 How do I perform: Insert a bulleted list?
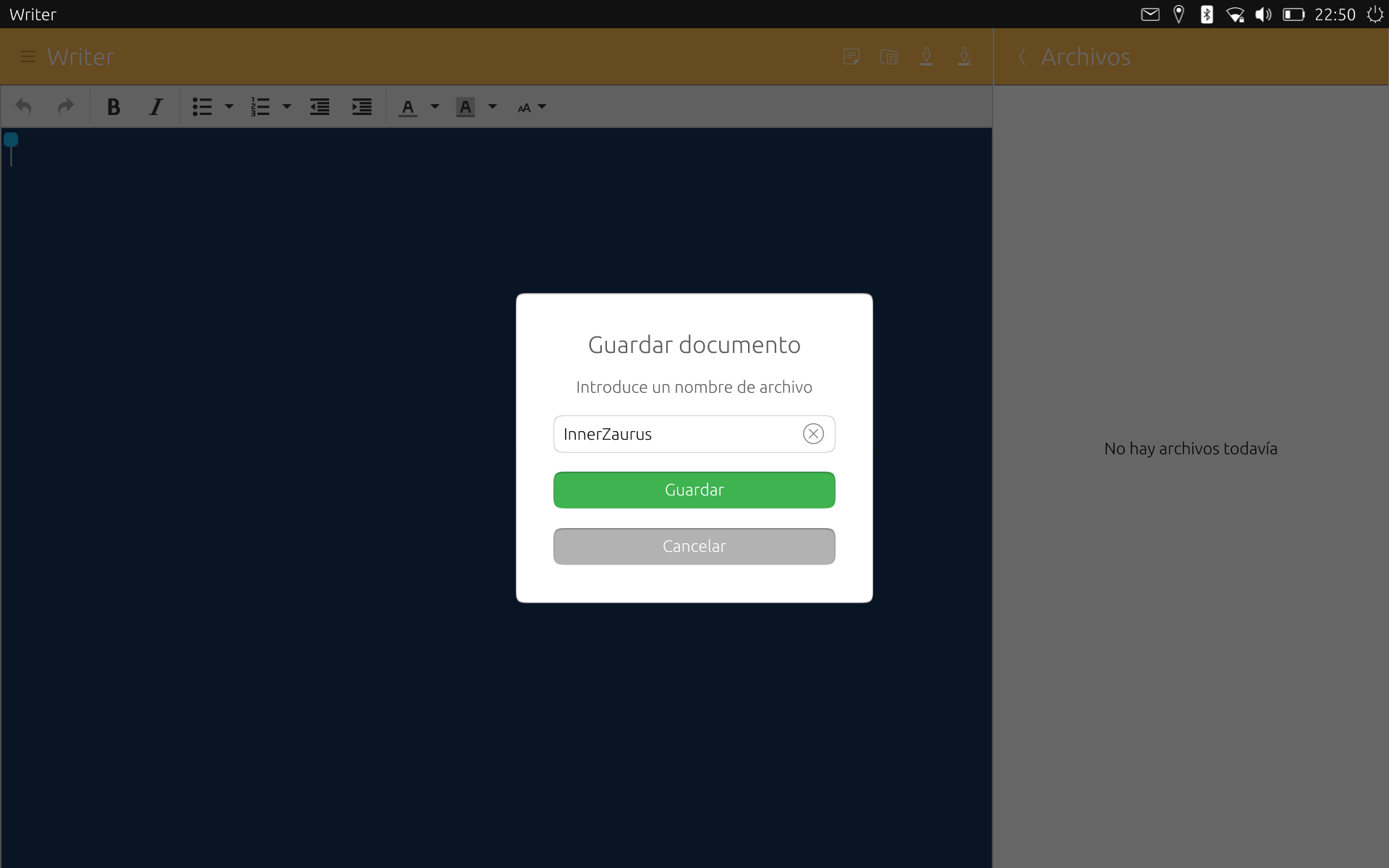(202, 107)
